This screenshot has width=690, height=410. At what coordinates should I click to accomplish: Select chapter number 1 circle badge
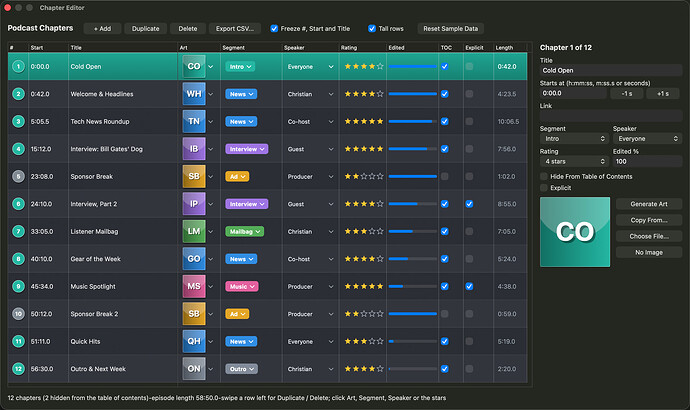click(x=18, y=66)
